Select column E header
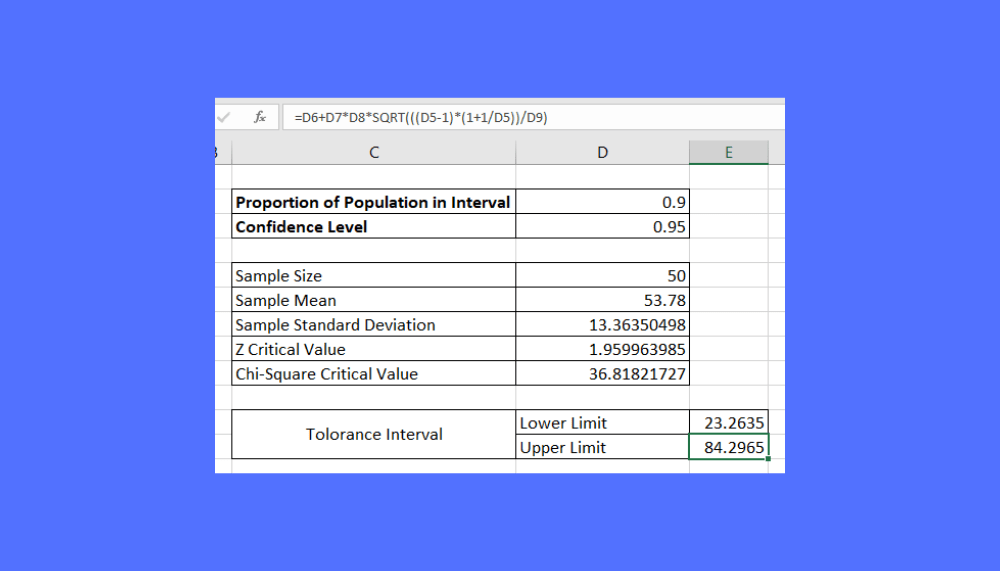Screen dimensions: 1000x571 tap(728, 152)
